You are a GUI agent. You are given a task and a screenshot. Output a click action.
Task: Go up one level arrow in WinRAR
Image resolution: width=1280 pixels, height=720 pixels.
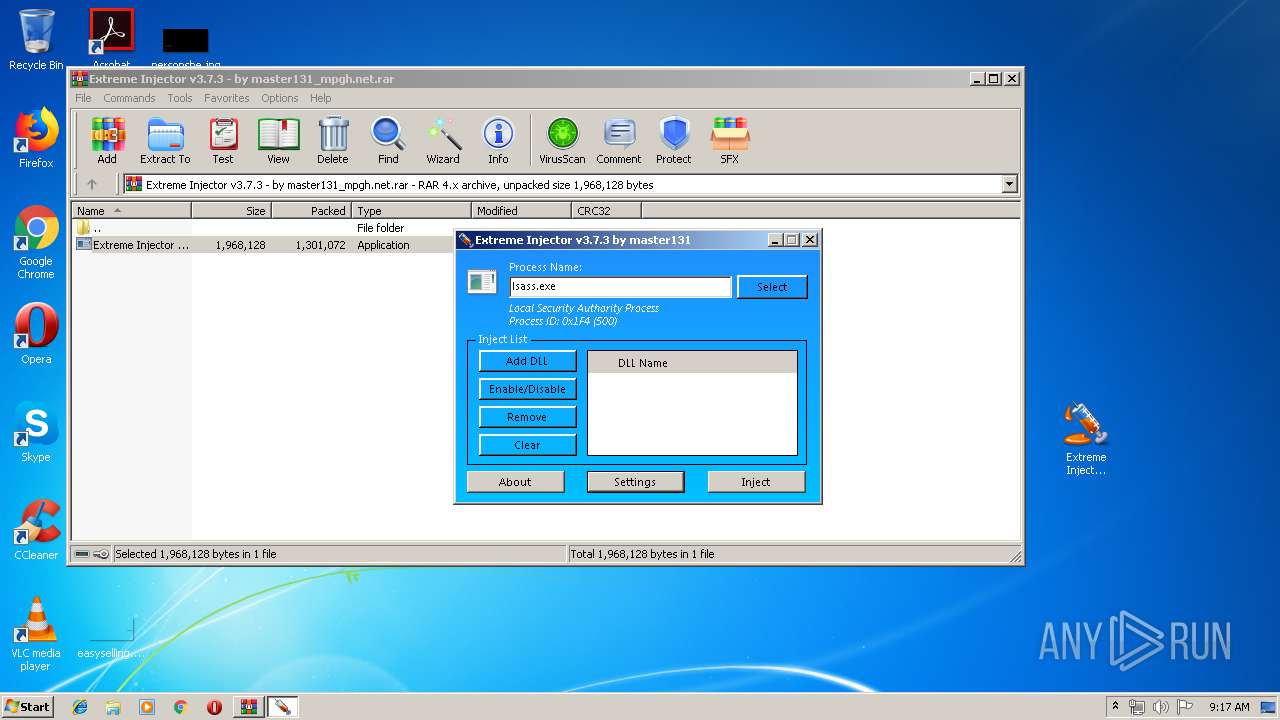pos(92,184)
